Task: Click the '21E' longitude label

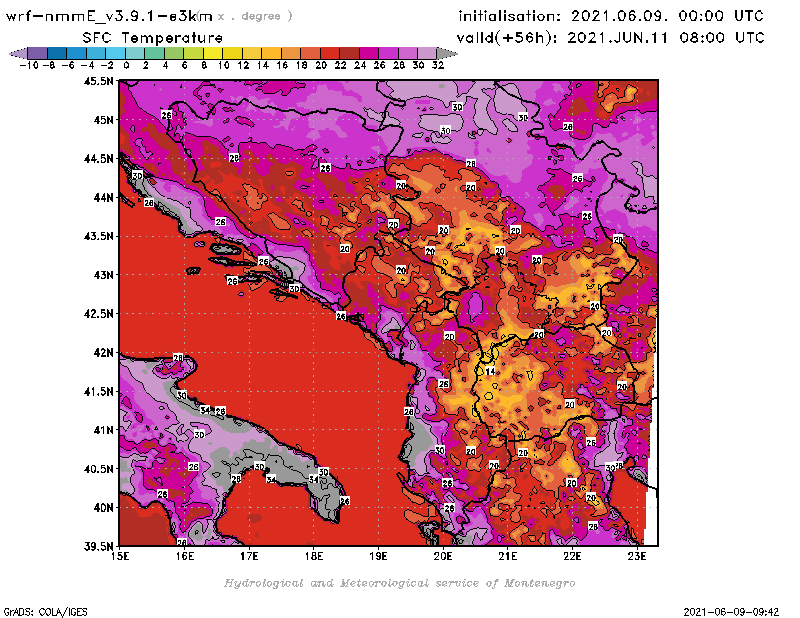Action: click(508, 557)
